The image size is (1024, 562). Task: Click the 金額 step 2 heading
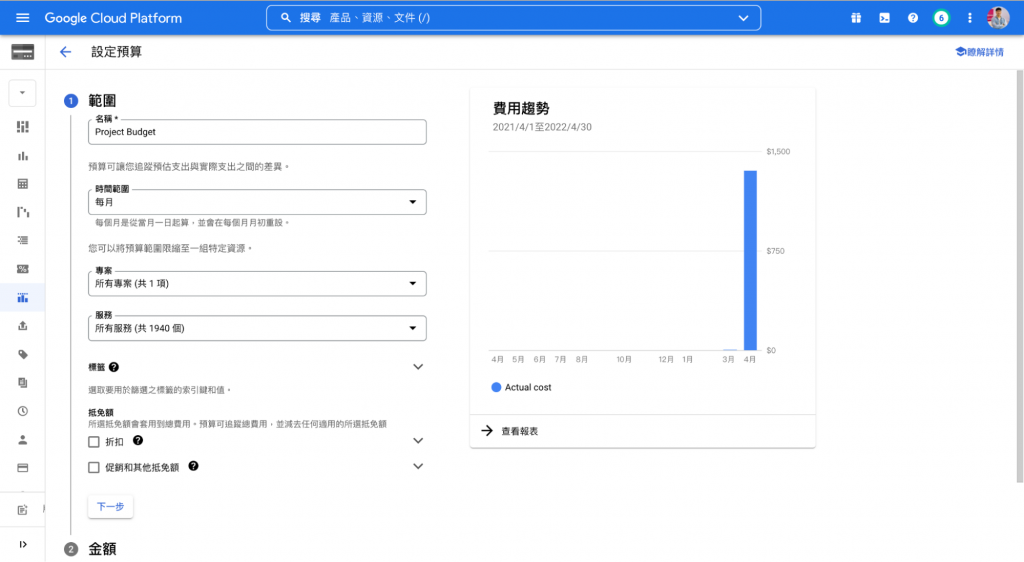click(x=102, y=549)
